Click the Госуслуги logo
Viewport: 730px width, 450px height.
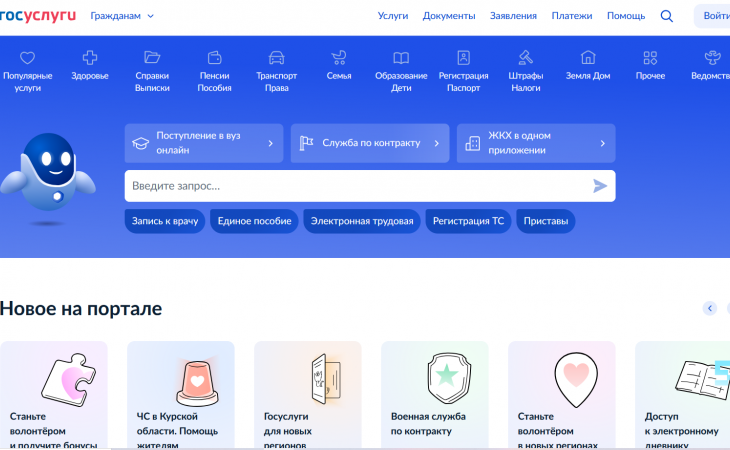tap(38, 15)
